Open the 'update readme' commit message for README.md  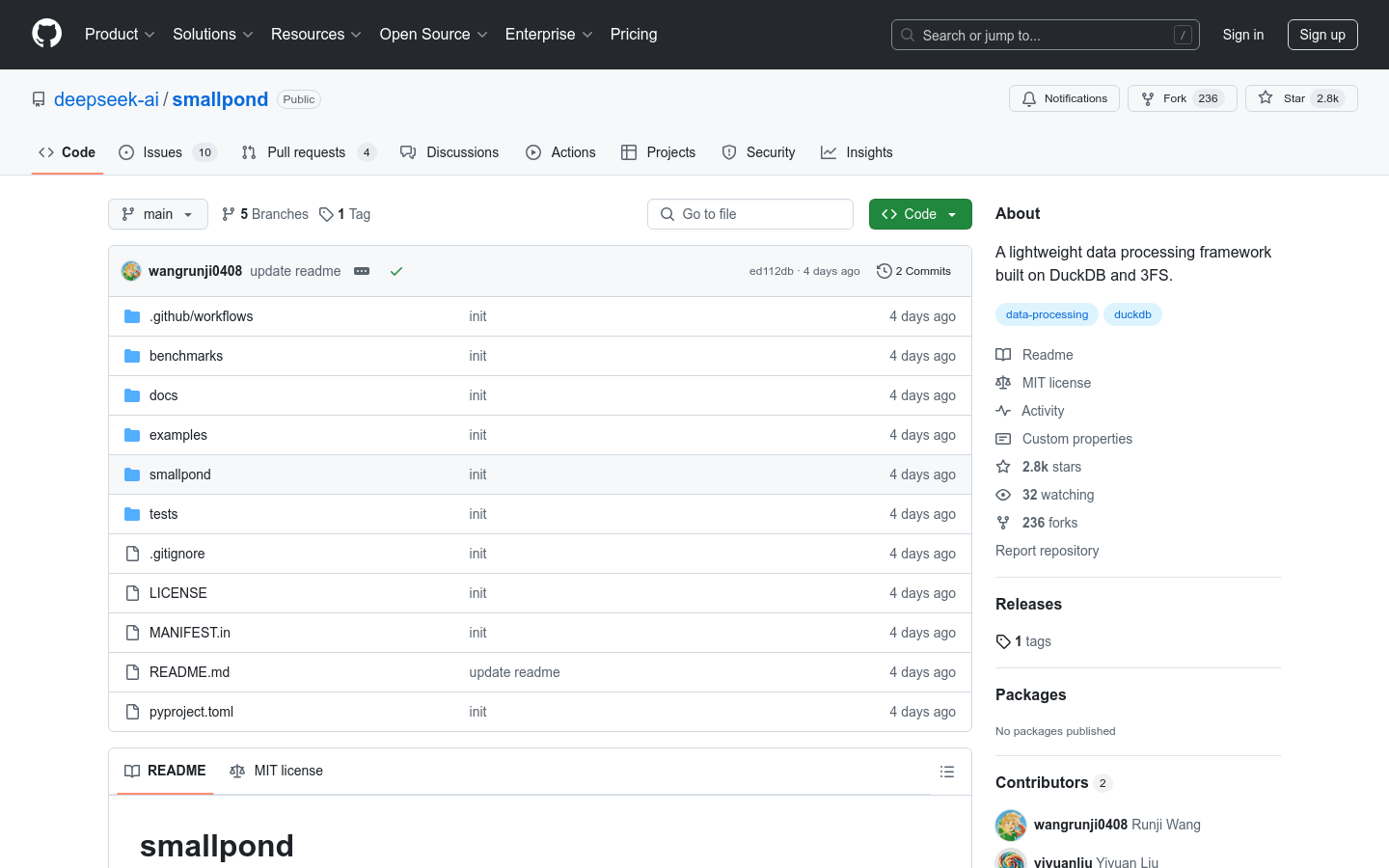coord(514,672)
